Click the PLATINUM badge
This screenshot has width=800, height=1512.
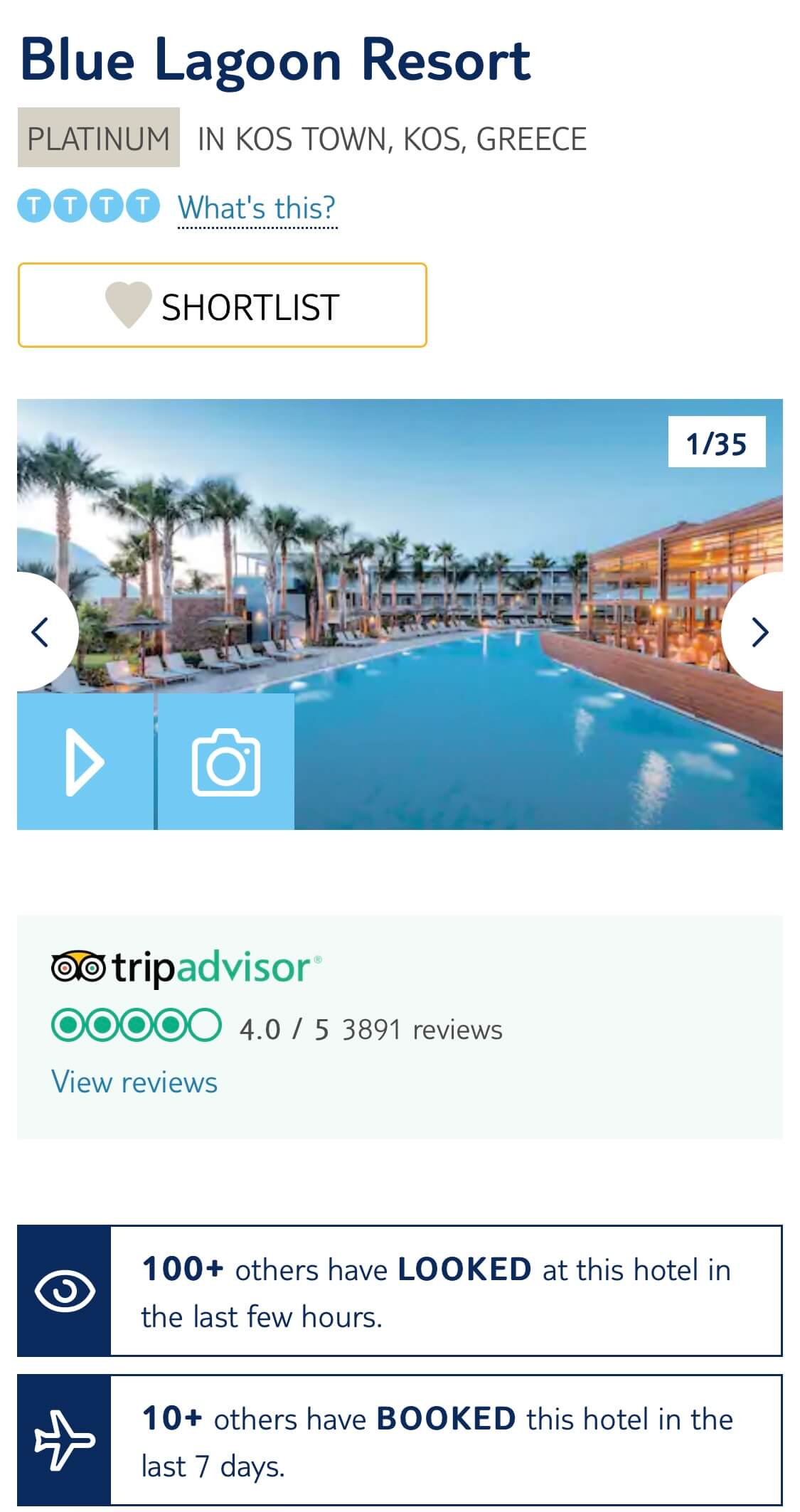(x=99, y=137)
